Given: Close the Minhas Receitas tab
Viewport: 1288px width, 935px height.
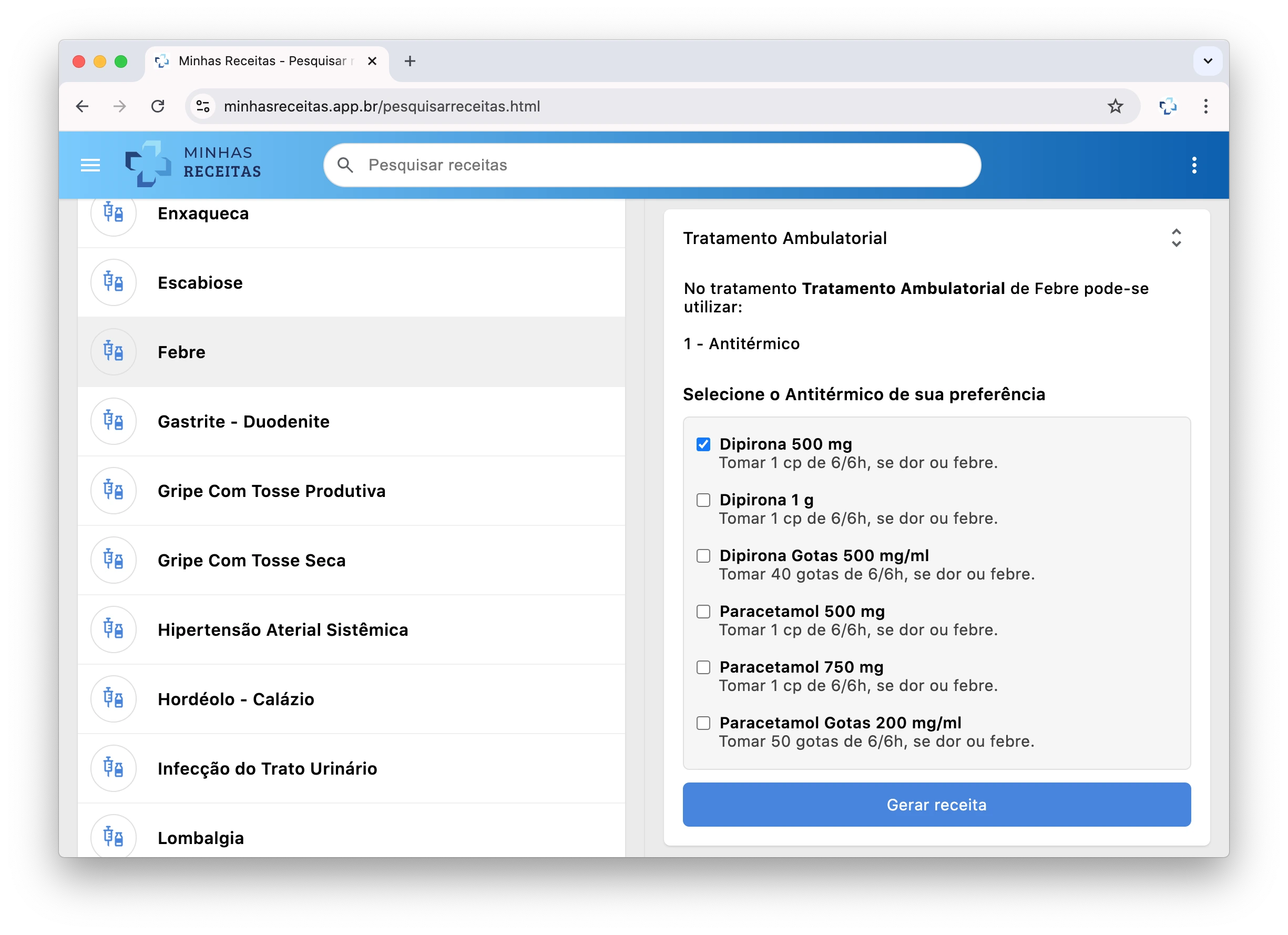Looking at the screenshot, I should point(373,61).
